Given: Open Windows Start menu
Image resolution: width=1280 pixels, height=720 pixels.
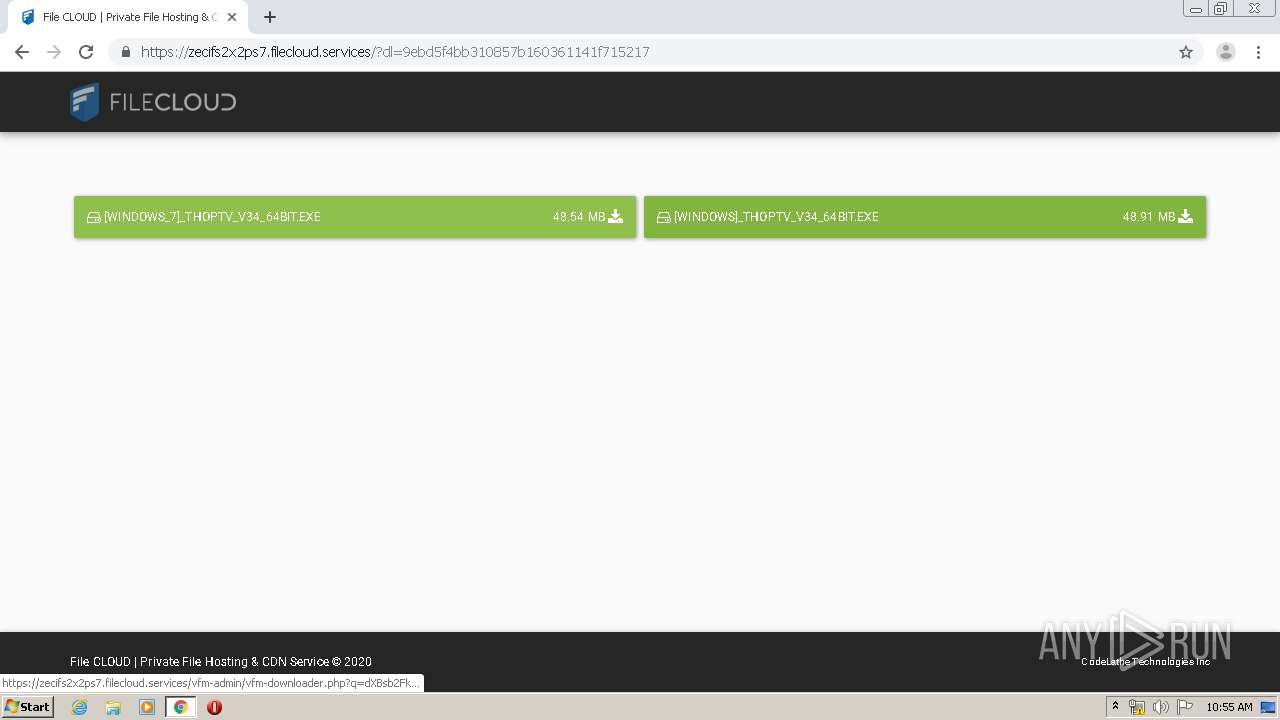Looking at the screenshot, I should click(x=28, y=707).
